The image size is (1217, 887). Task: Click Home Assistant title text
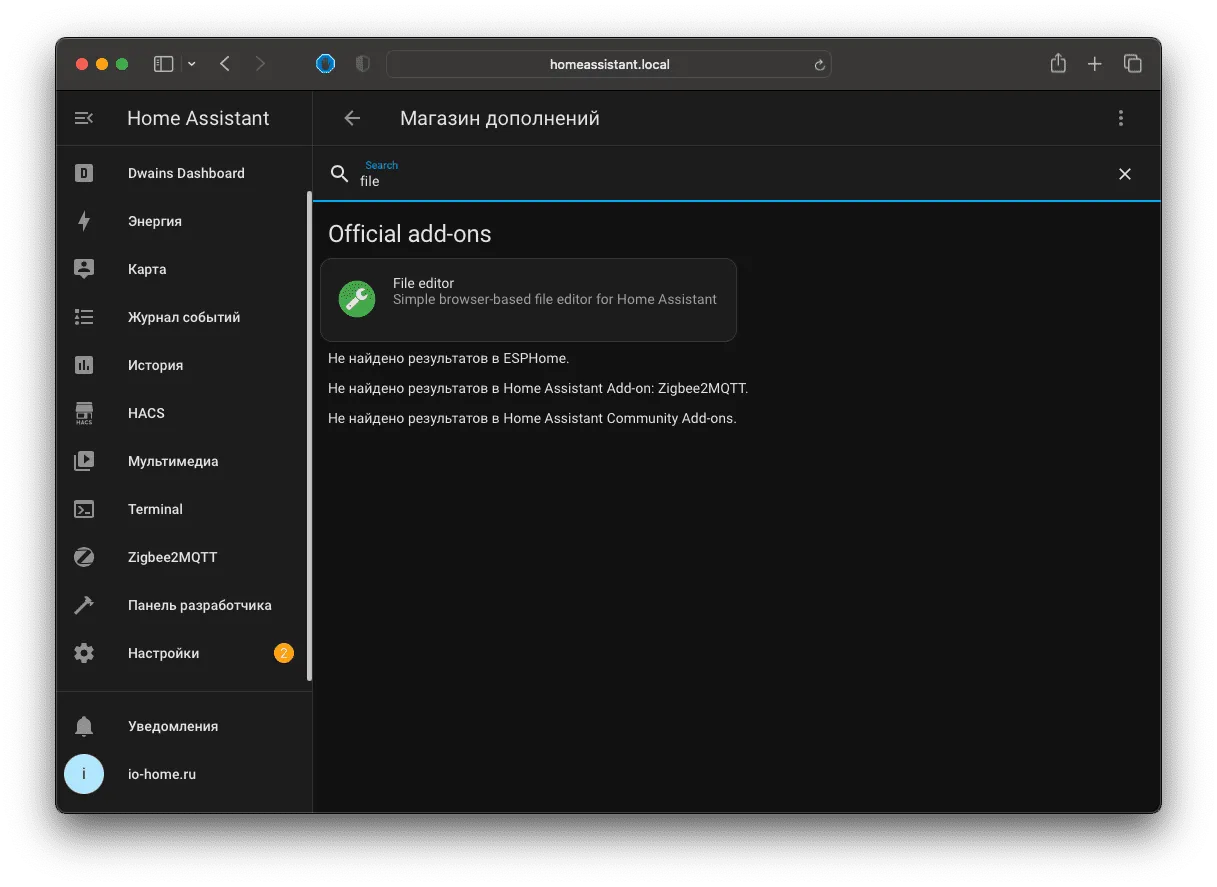pyautogui.click(x=198, y=118)
